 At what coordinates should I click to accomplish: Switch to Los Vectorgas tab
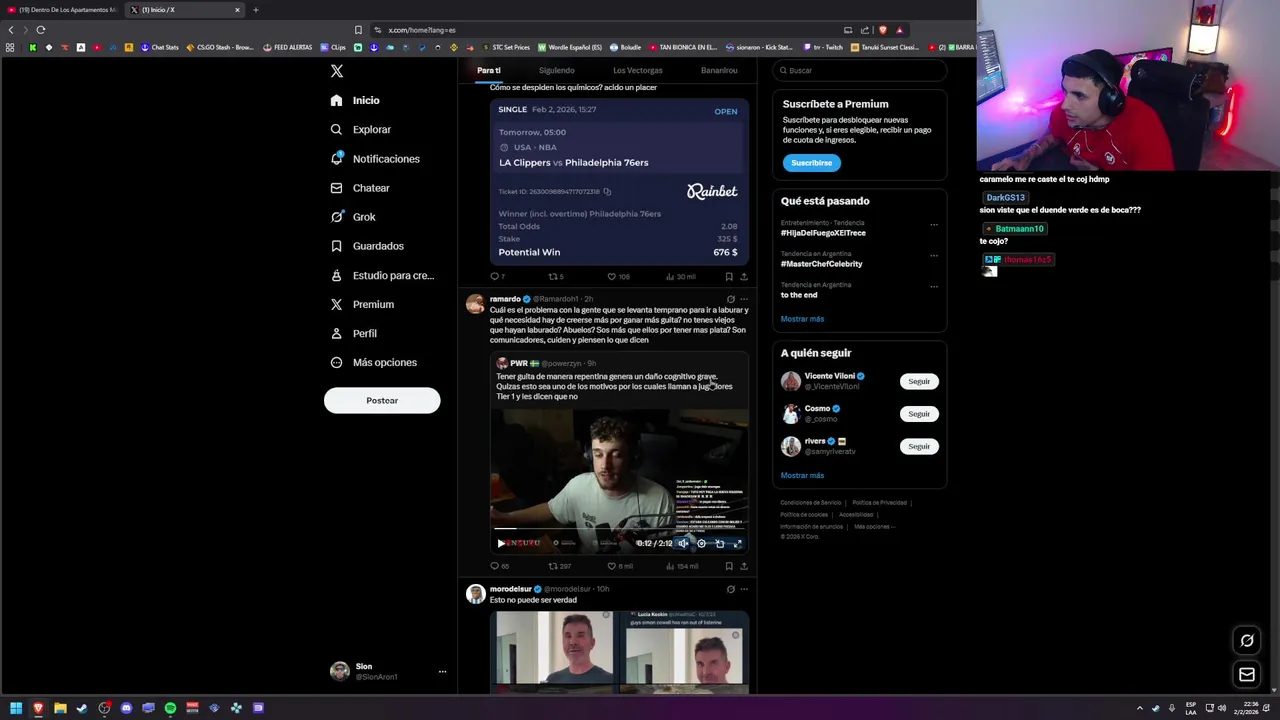(x=637, y=70)
